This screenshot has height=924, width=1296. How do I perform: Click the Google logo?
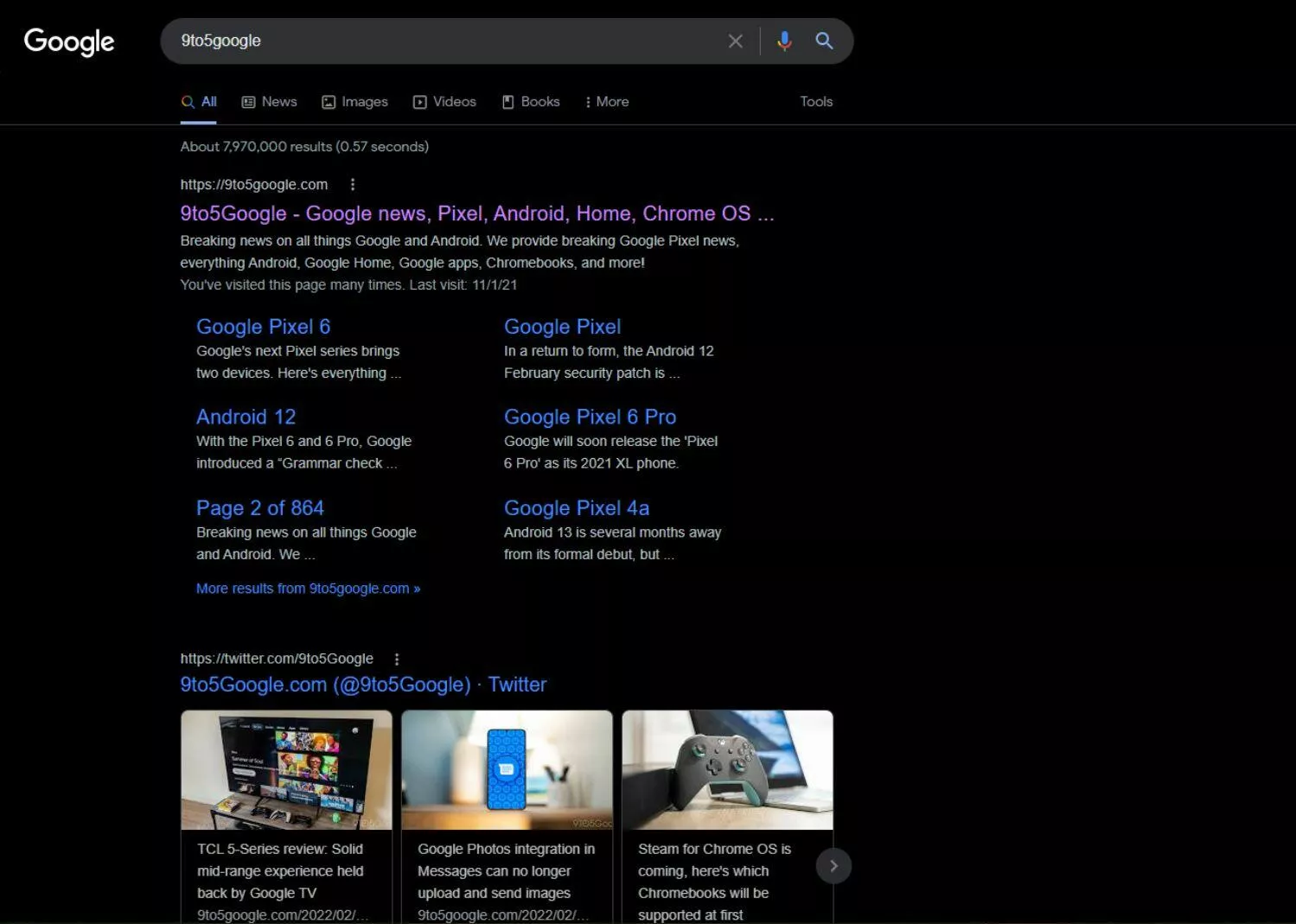[69, 41]
